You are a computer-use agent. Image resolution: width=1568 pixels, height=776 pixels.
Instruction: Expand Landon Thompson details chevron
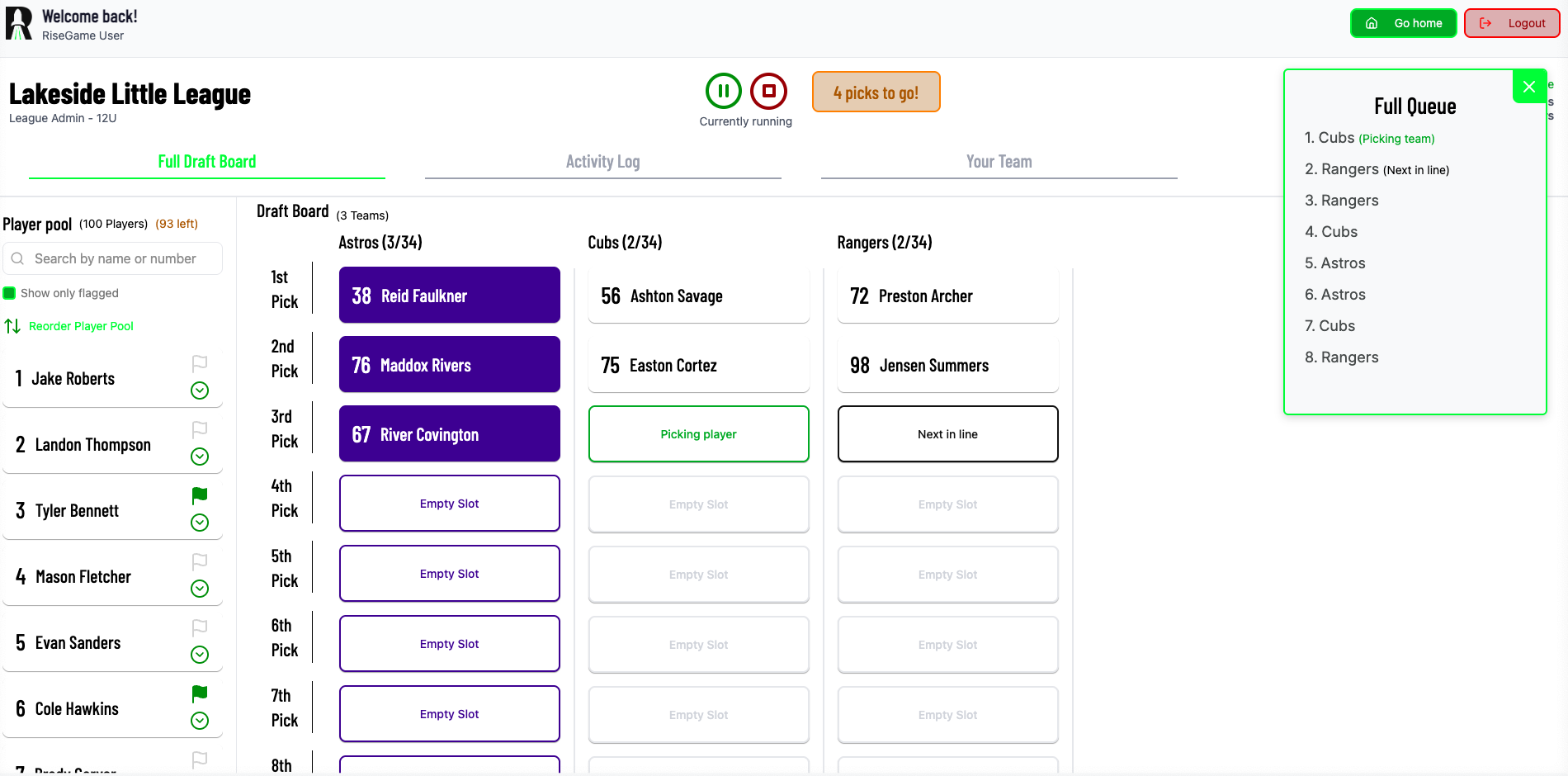[200, 457]
